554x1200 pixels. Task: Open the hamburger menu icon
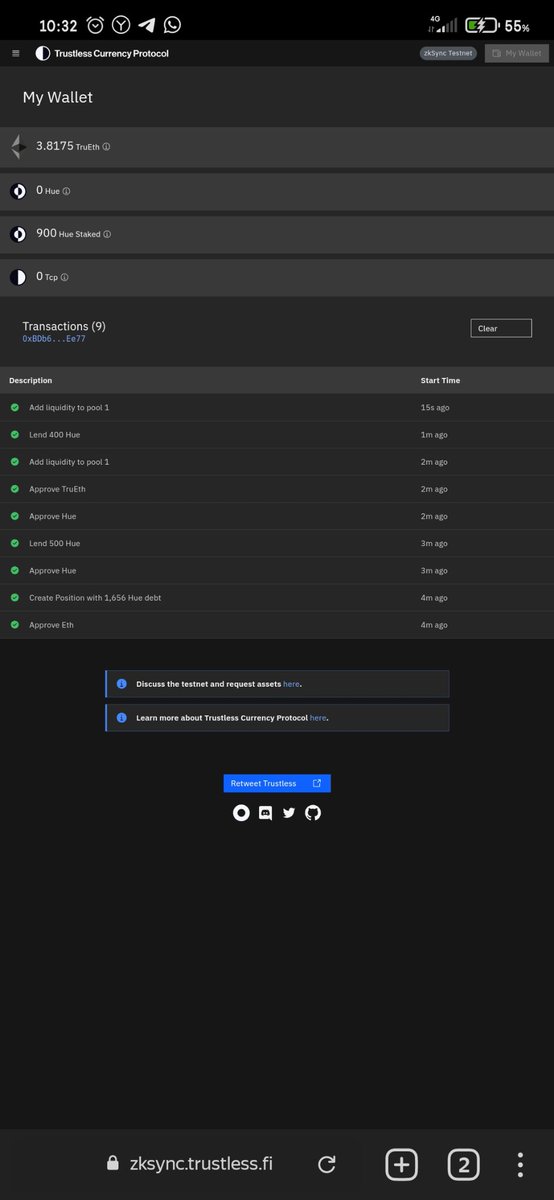(16, 53)
